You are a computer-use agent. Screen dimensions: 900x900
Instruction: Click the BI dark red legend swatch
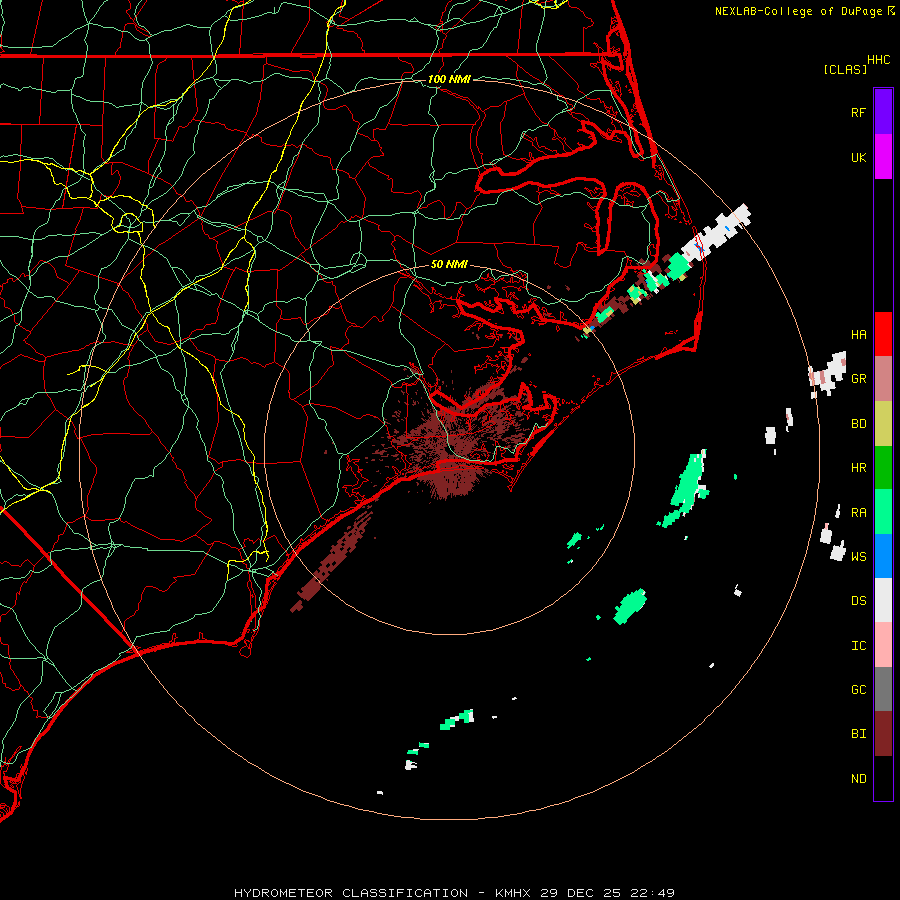coord(883,734)
